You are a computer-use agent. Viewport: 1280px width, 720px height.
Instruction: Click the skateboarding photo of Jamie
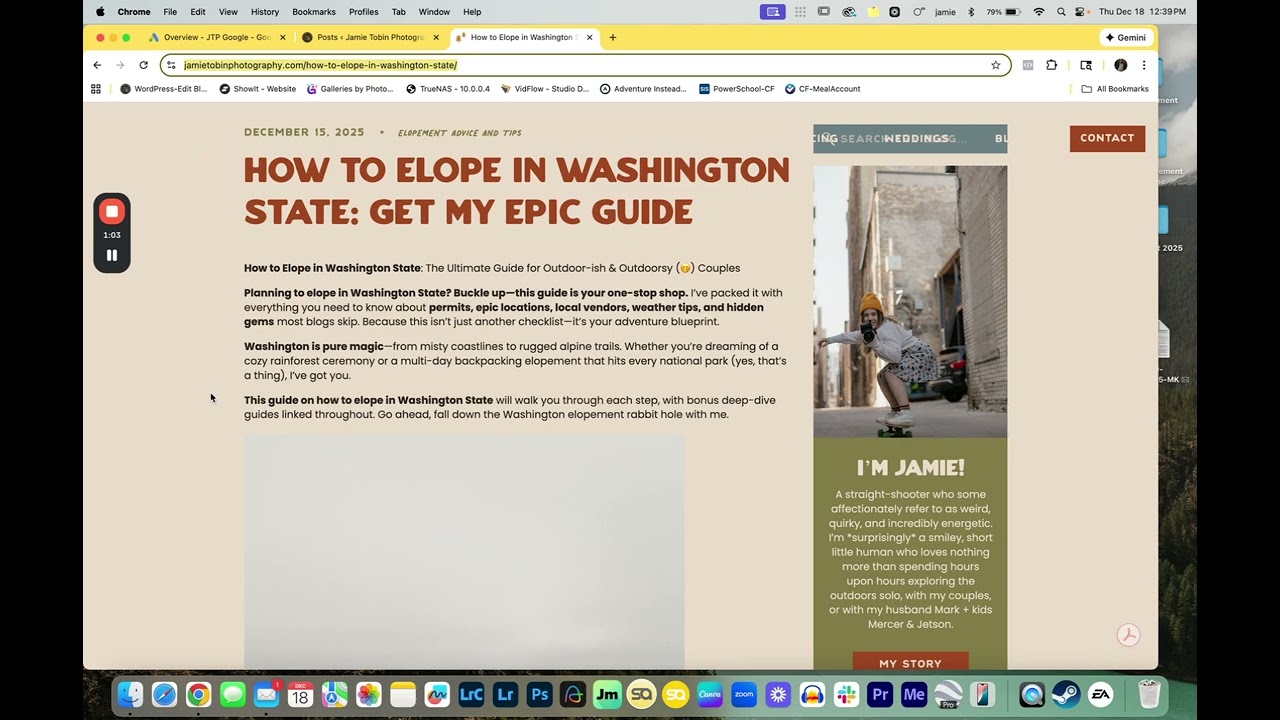[x=910, y=301]
